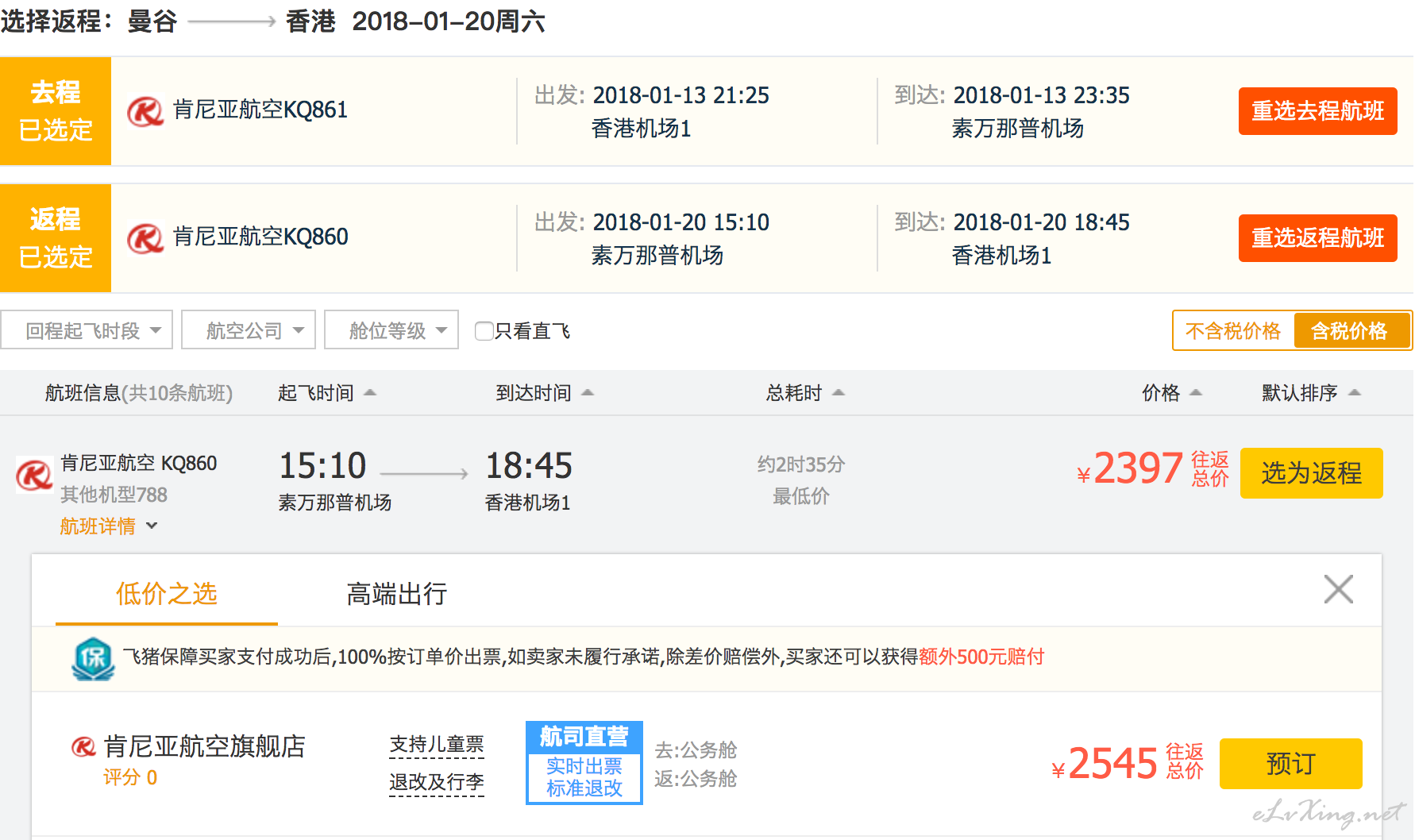1415x840 pixels.
Task: Apply 默认排序 sorting
Action: (1311, 393)
